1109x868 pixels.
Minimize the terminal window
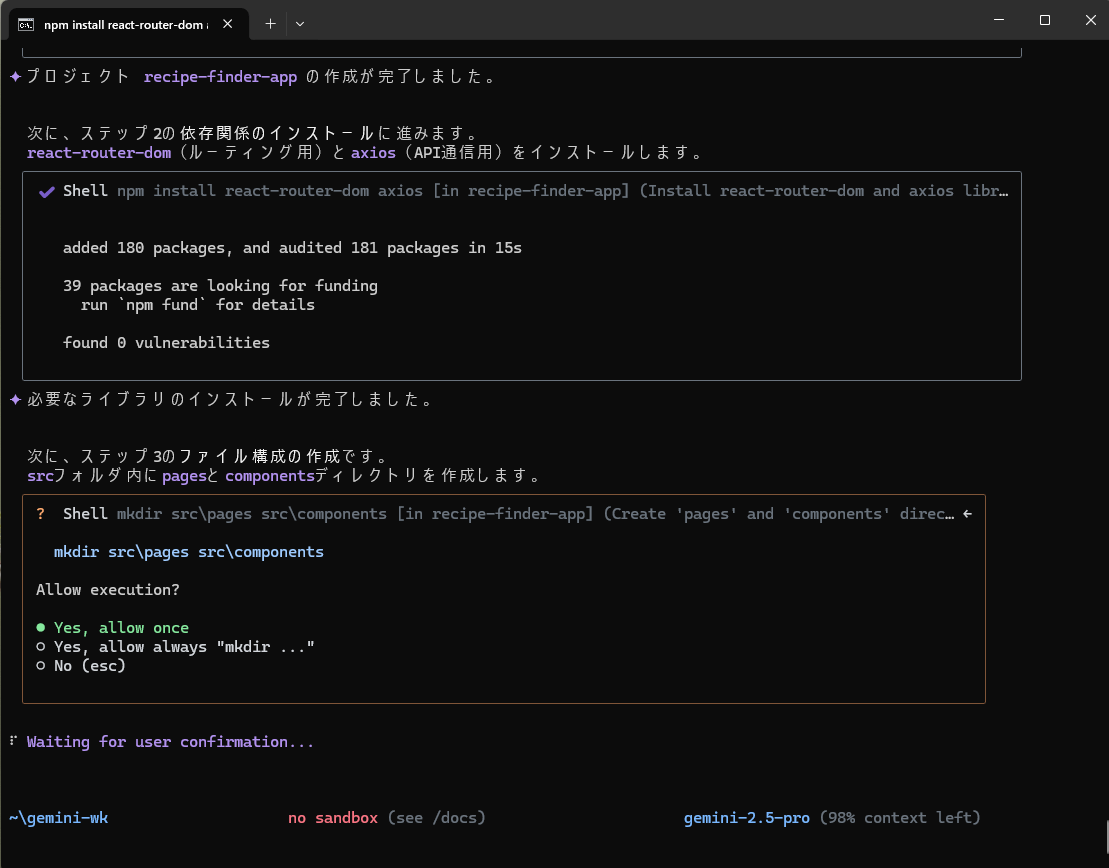(998, 20)
